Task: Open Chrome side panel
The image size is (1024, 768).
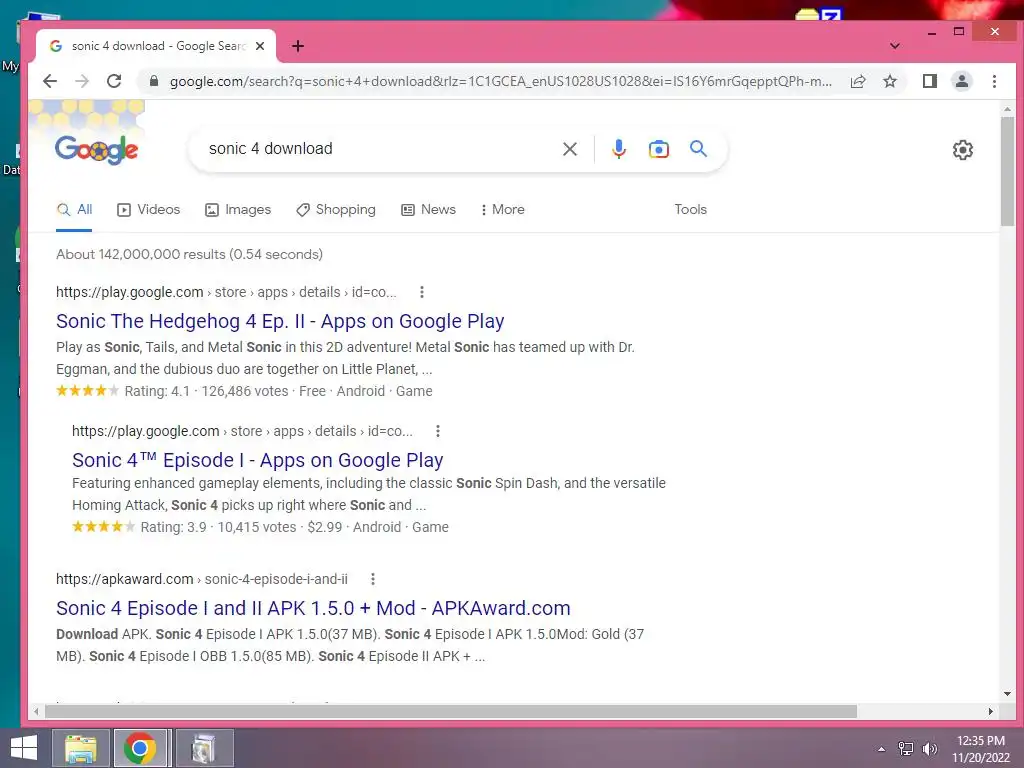Action: pos(930,81)
